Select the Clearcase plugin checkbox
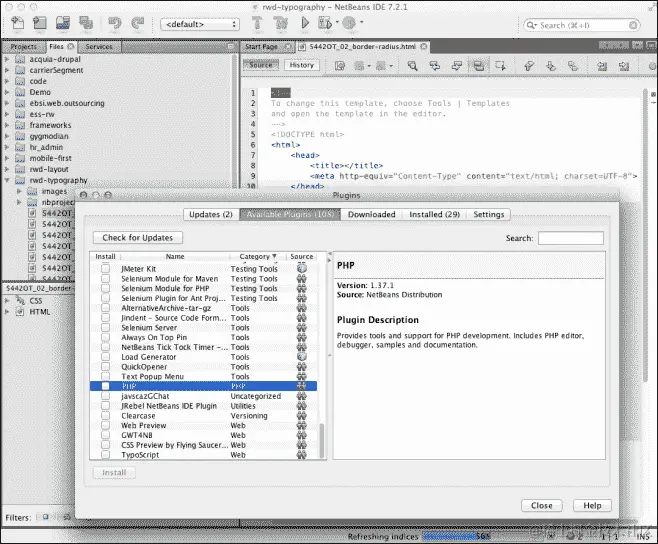658x544 pixels. [105, 415]
